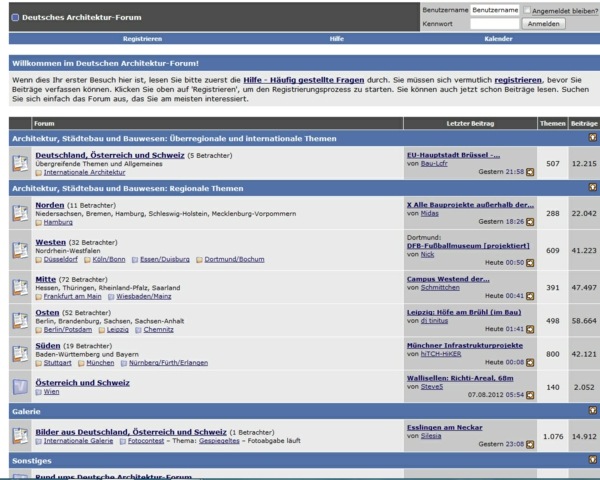The image size is (600, 480).
Task: Click the forum icon next to Deutsches Architektur-Forum title
Action: tap(15, 17)
